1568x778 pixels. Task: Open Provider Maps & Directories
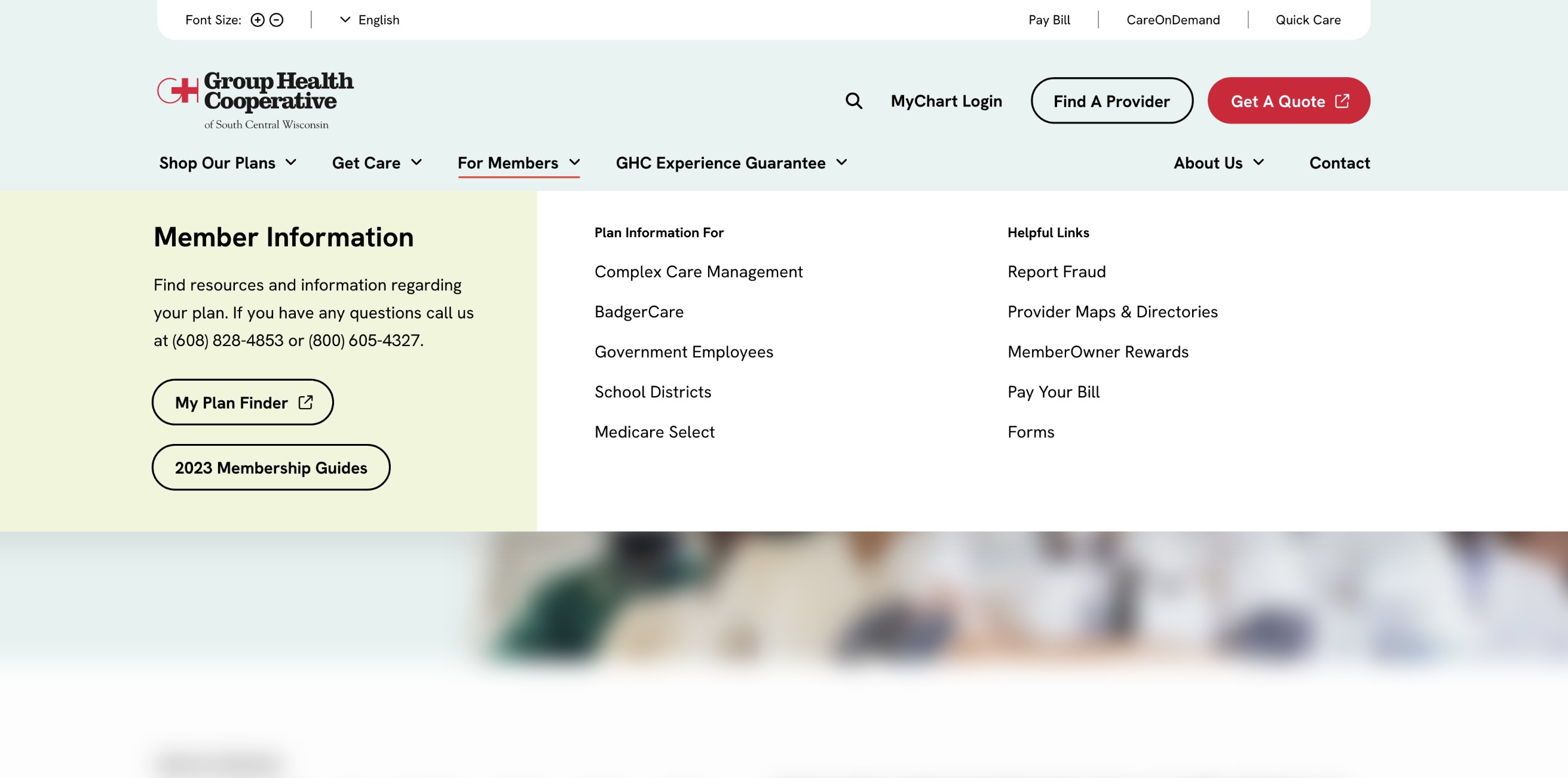coord(1112,312)
